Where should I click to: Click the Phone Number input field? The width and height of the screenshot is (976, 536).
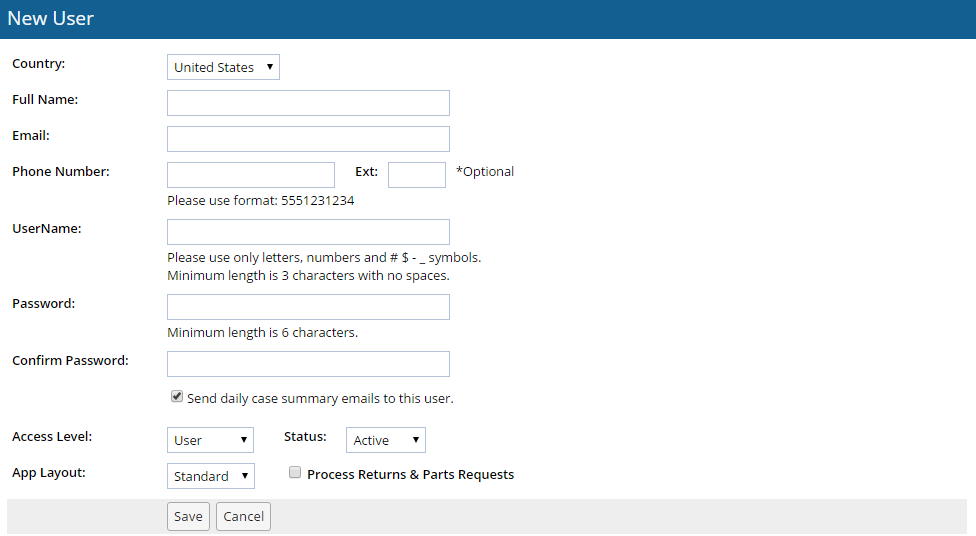[x=251, y=175]
